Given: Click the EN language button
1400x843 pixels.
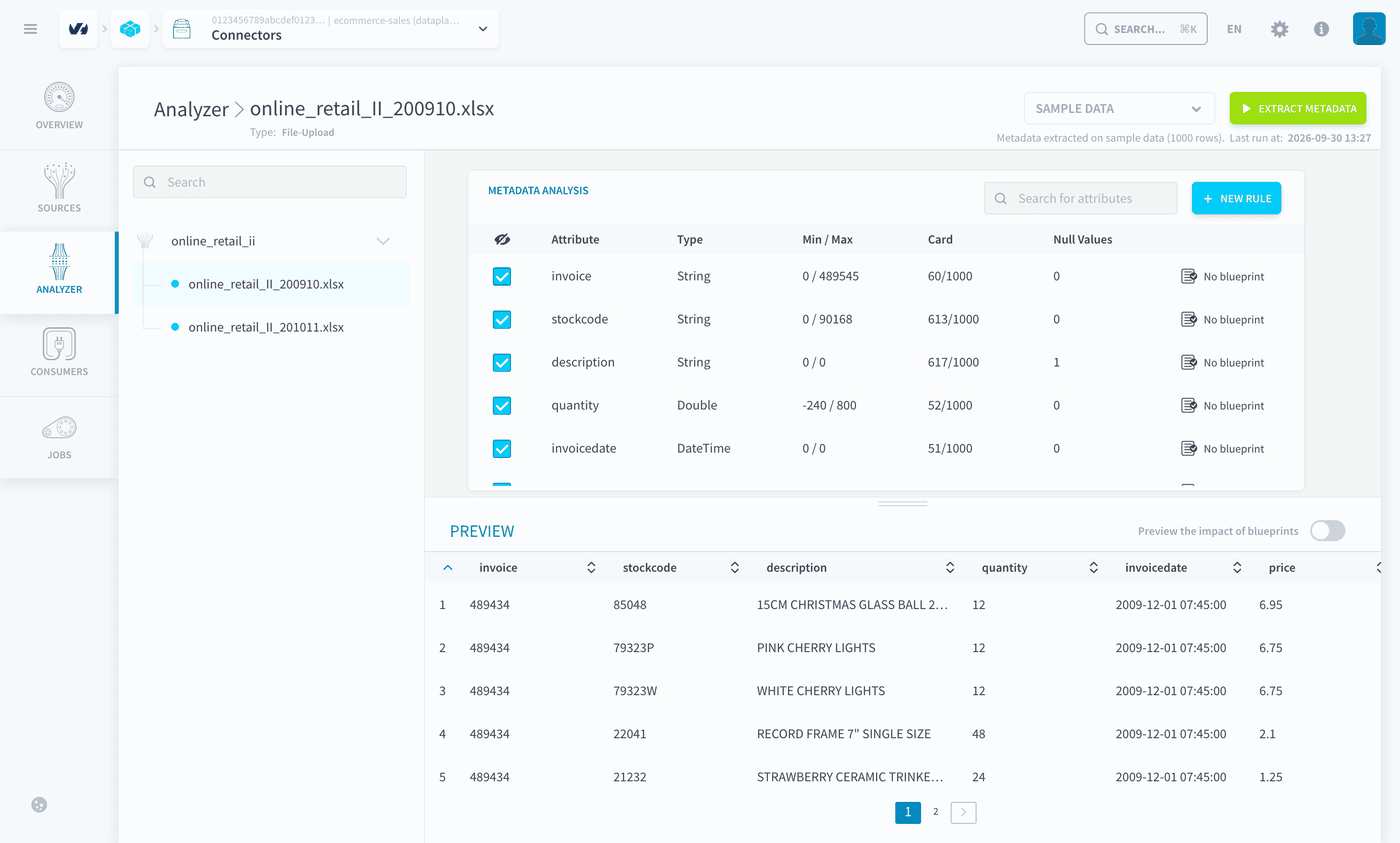Looking at the screenshot, I should tap(1234, 29).
